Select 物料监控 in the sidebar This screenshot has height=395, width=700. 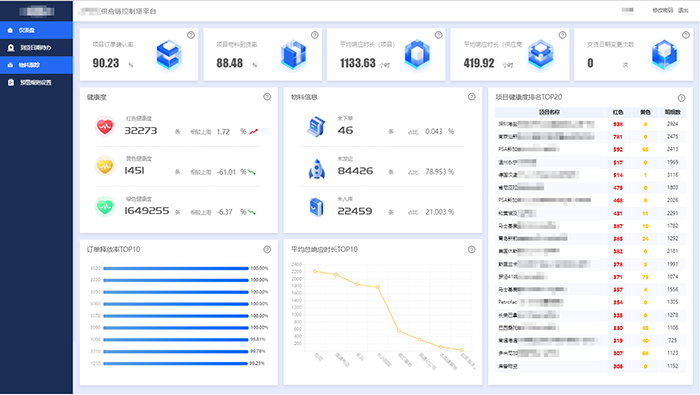tap(36, 65)
